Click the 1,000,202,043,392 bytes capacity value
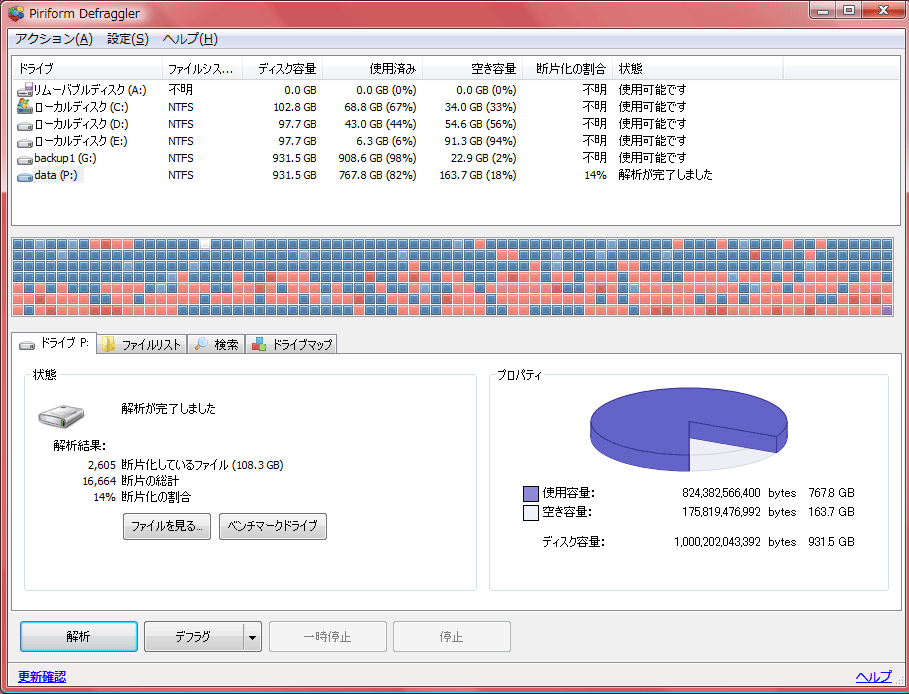909x694 pixels. pyautogui.click(x=717, y=542)
